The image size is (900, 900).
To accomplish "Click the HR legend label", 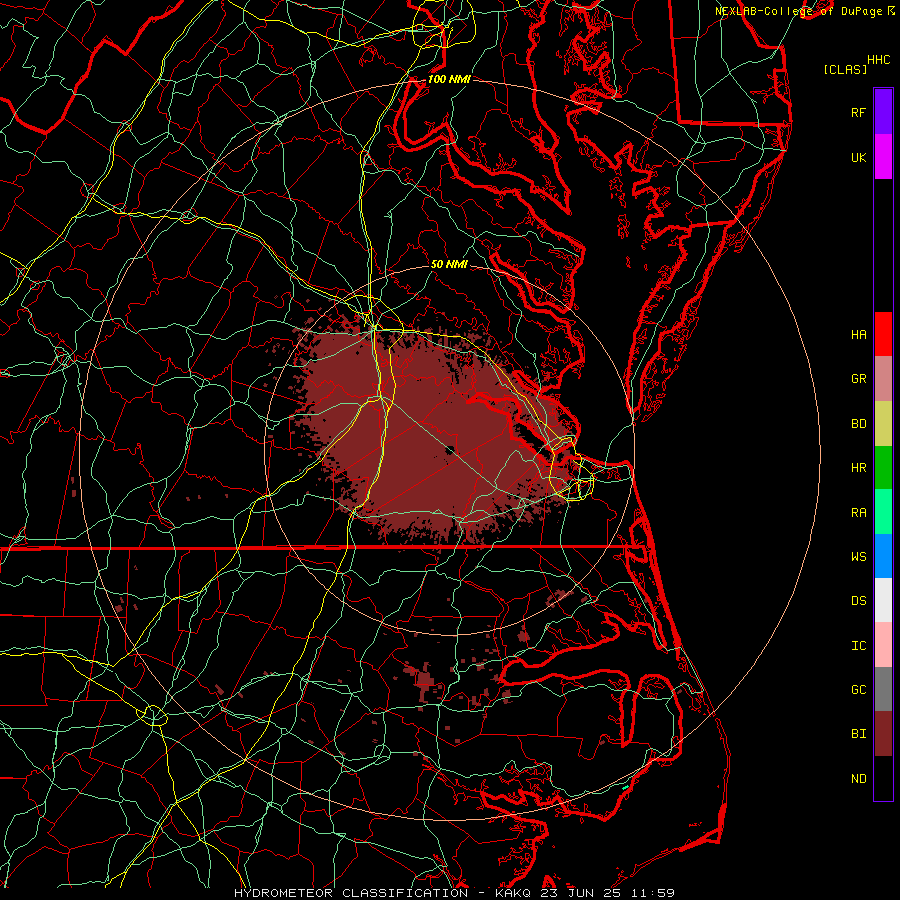I will (859, 468).
